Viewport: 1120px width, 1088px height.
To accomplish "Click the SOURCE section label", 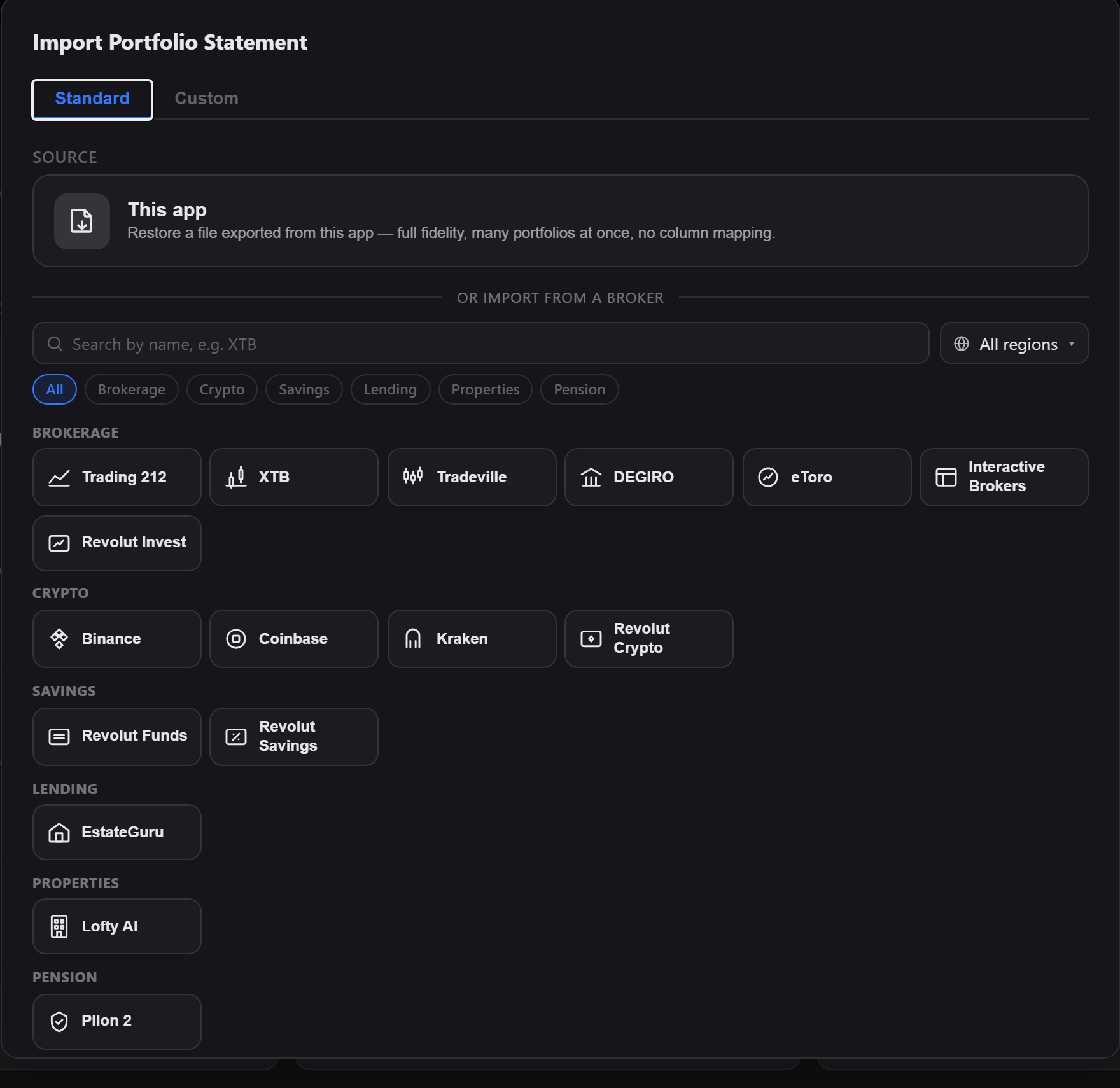I will pyautogui.click(x=65, y=157).
